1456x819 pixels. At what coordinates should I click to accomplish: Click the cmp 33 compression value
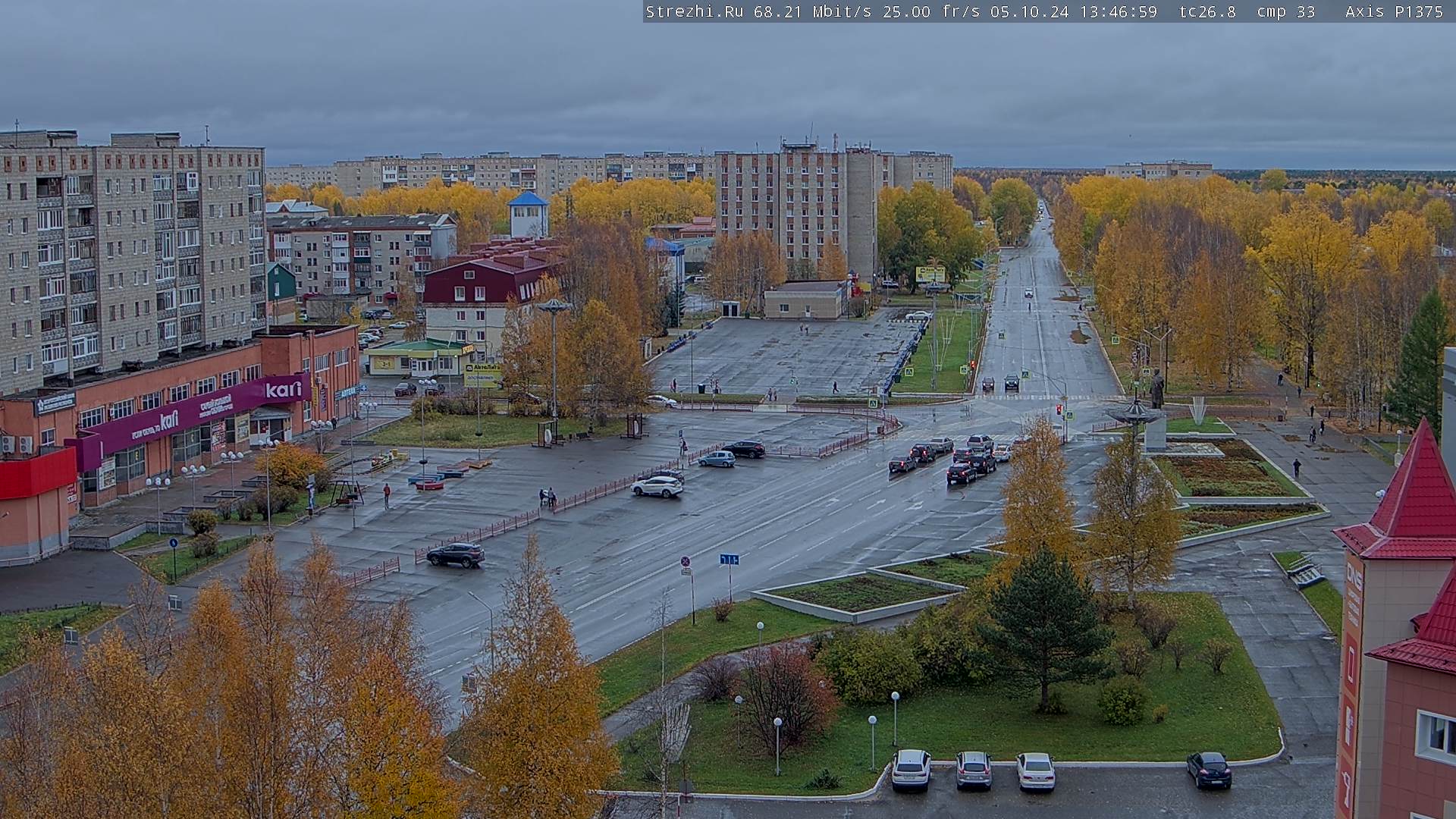(1285, 11)
